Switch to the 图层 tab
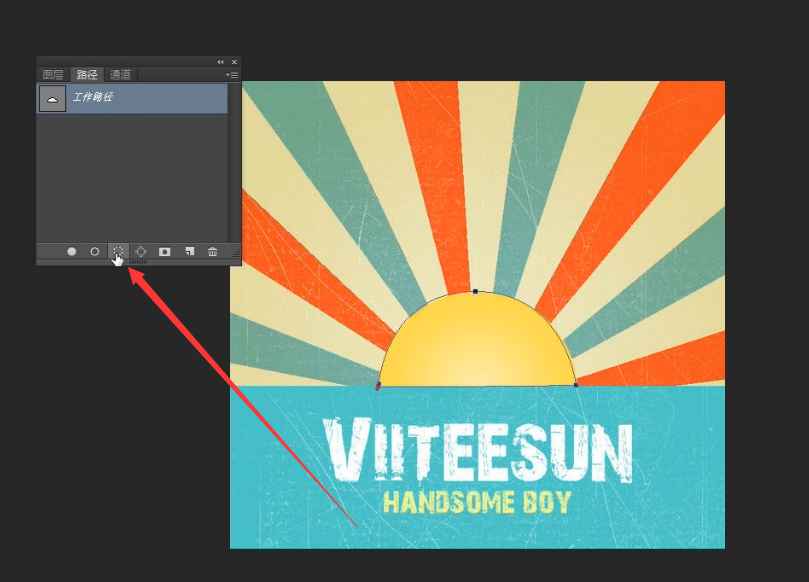This screenshot has height=582, width=809. (x=53, y=74)
